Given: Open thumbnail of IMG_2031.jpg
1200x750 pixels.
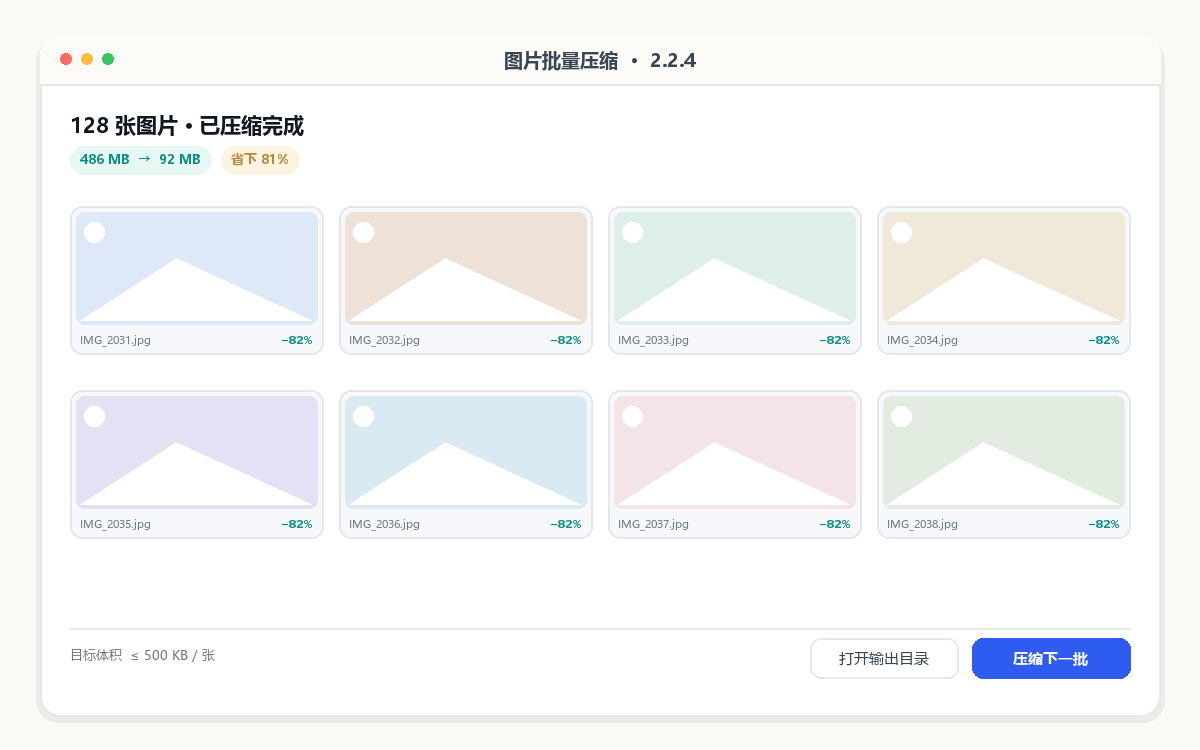Looking at the screenshot, I should (197, 268).
